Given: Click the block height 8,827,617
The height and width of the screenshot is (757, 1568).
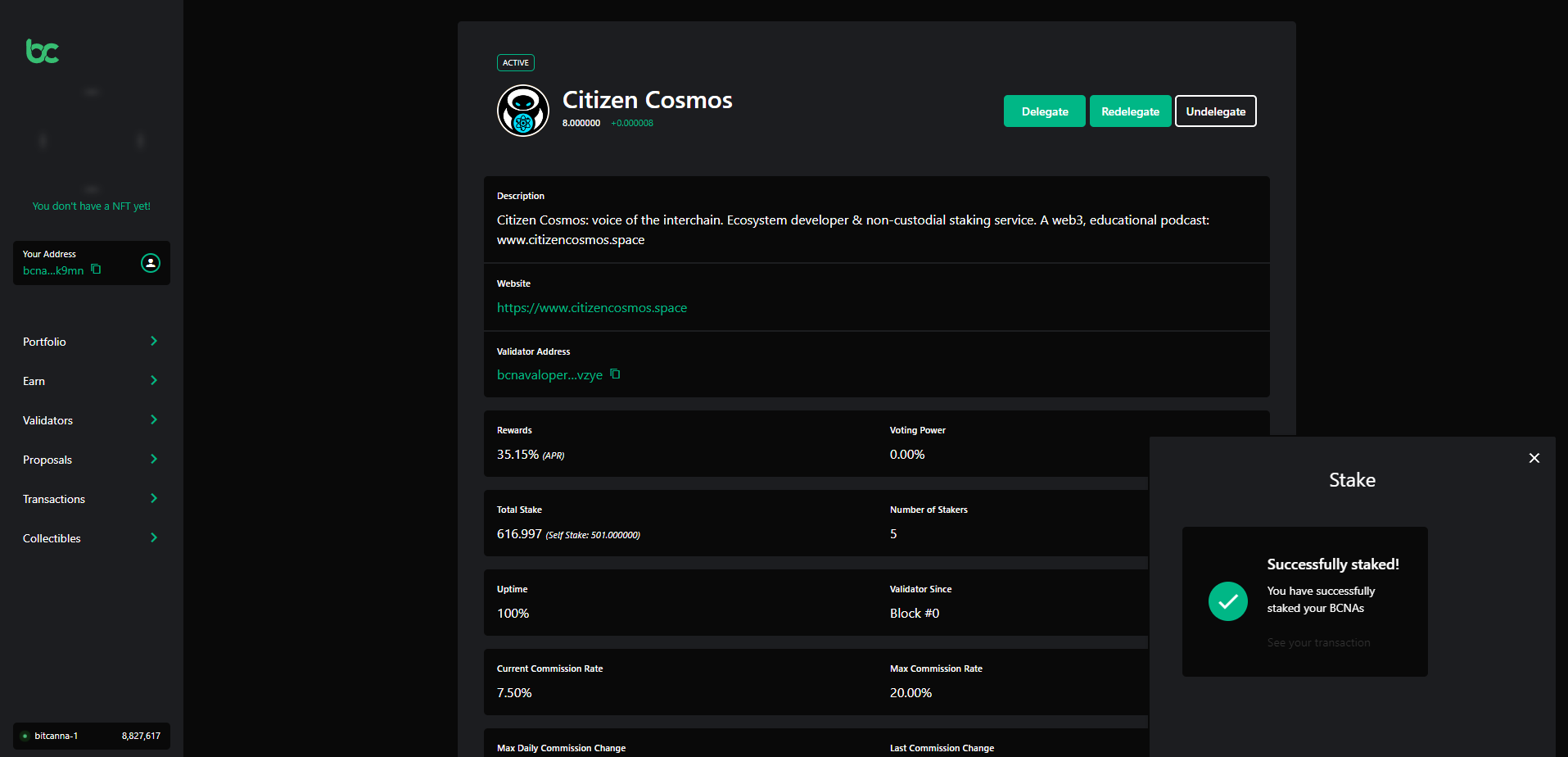Looking at the screenshot, I should click(x=141, y=736).
